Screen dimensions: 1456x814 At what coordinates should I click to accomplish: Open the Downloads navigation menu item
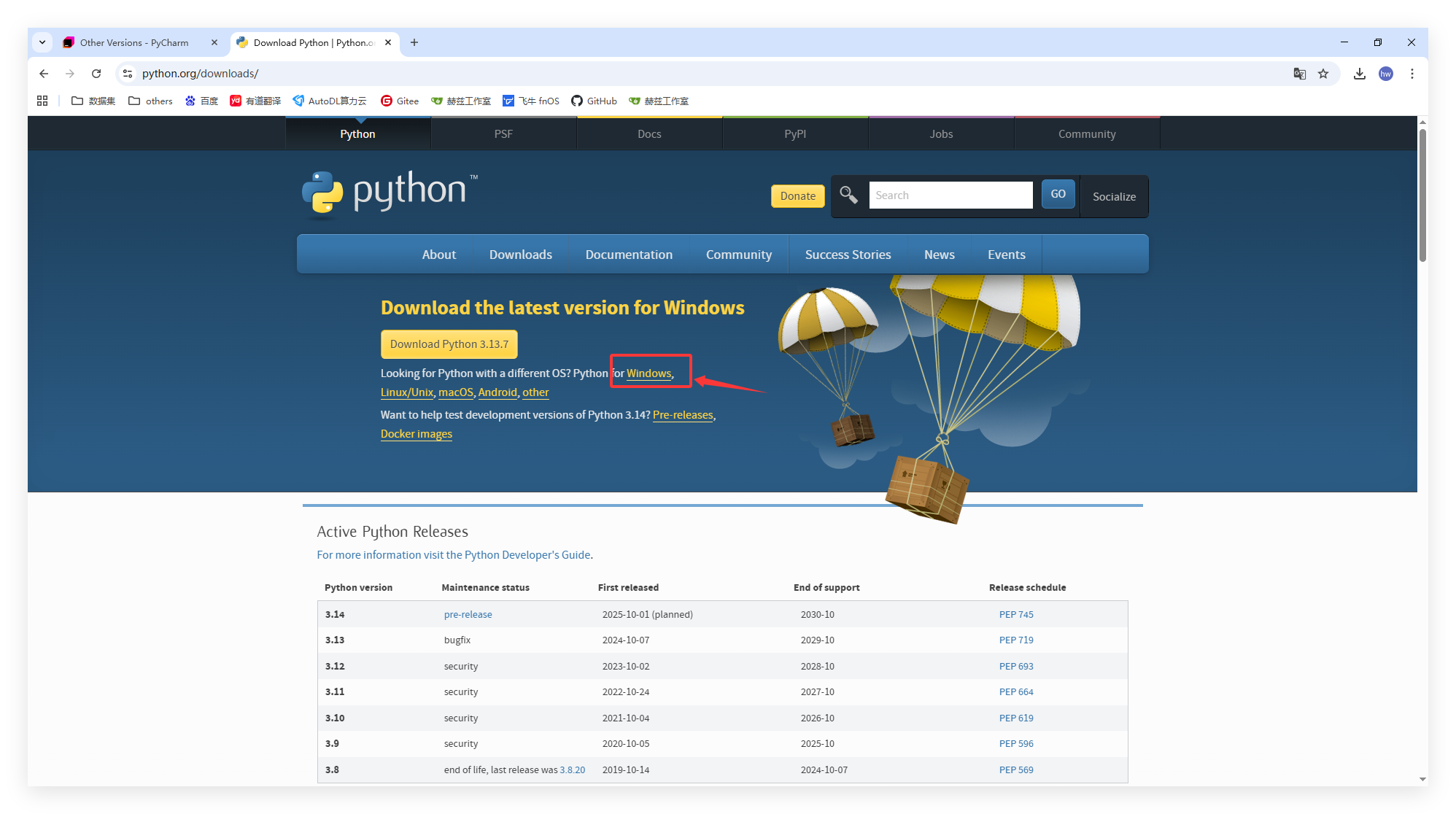(x=520, y=255)
